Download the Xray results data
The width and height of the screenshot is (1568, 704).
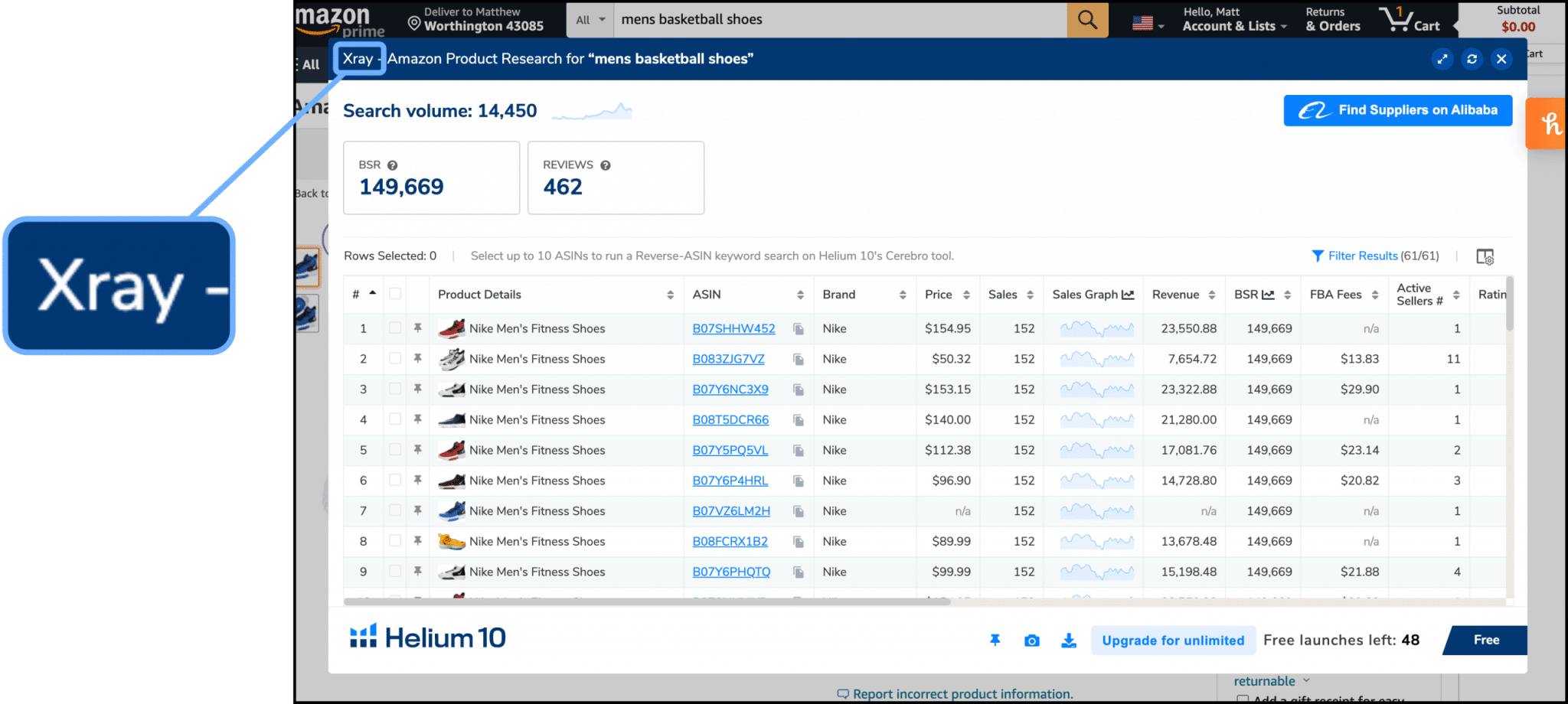pyautogui.click(x=1069, y=640)
